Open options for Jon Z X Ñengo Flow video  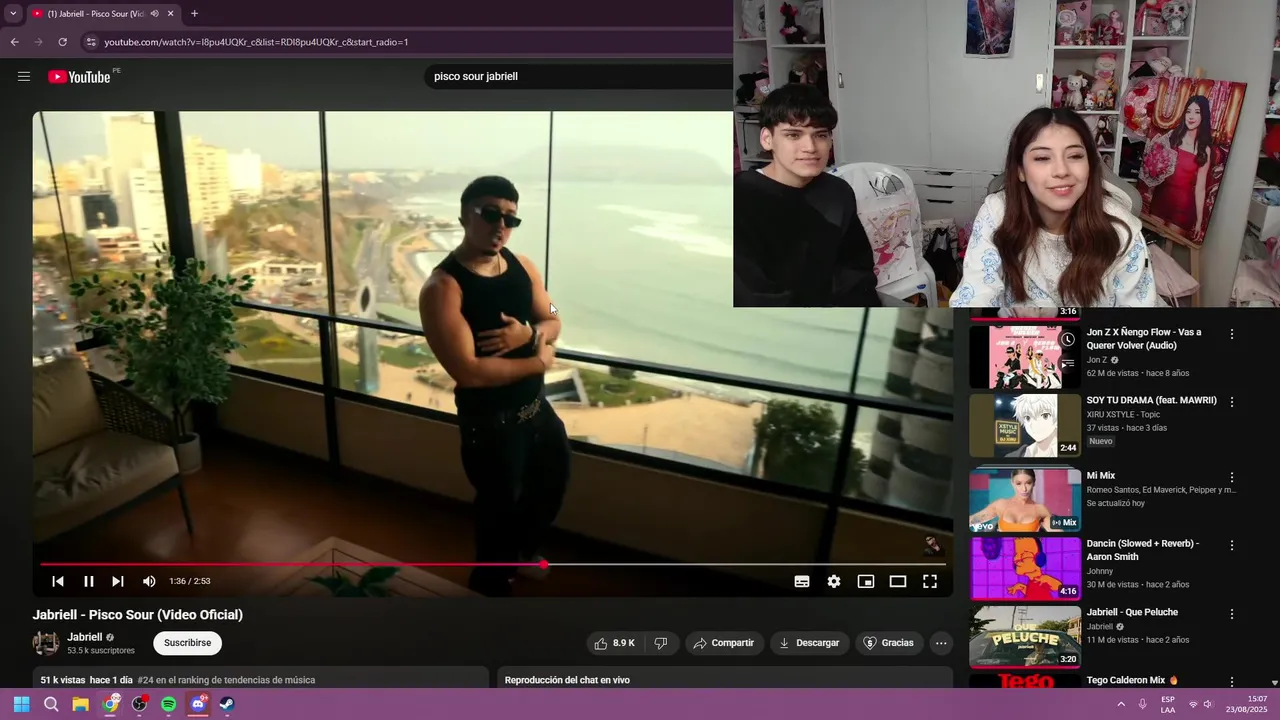(x=1232, y=334)
